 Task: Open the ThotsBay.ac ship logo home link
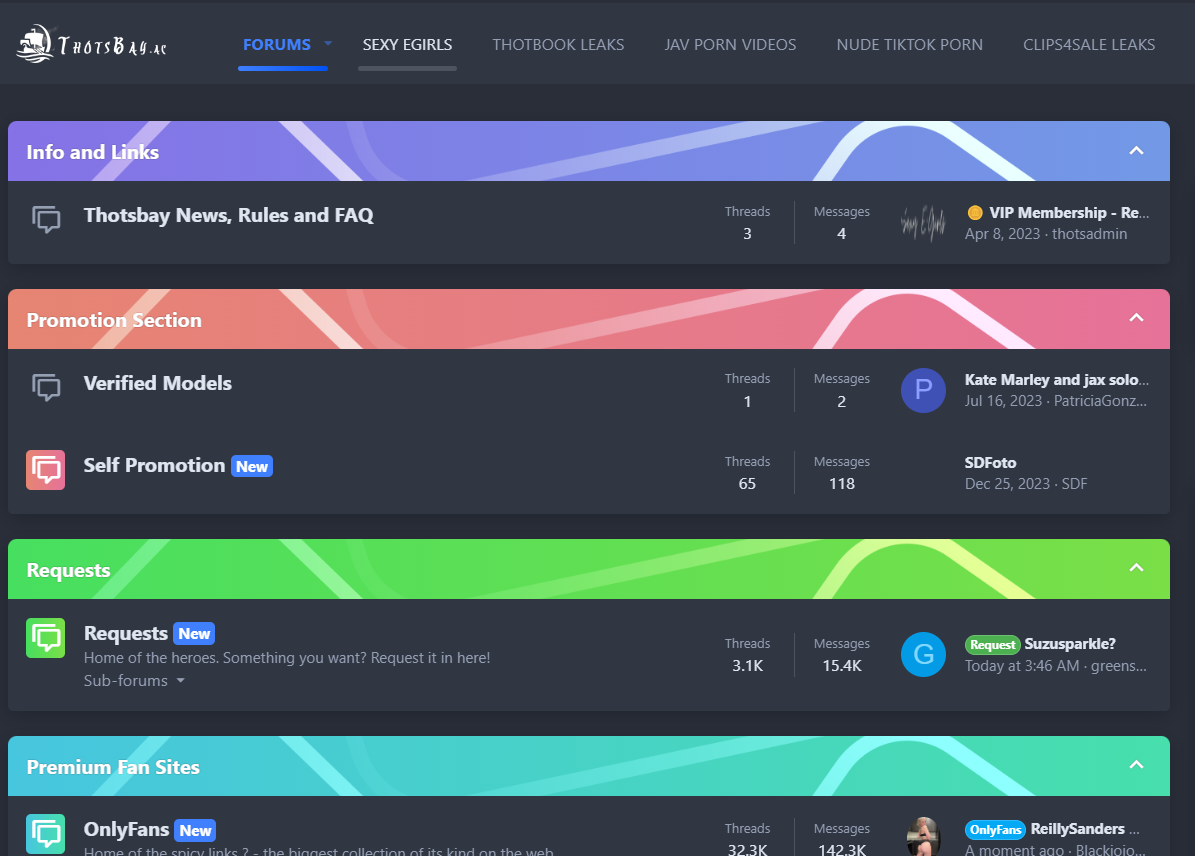point(91,43)
